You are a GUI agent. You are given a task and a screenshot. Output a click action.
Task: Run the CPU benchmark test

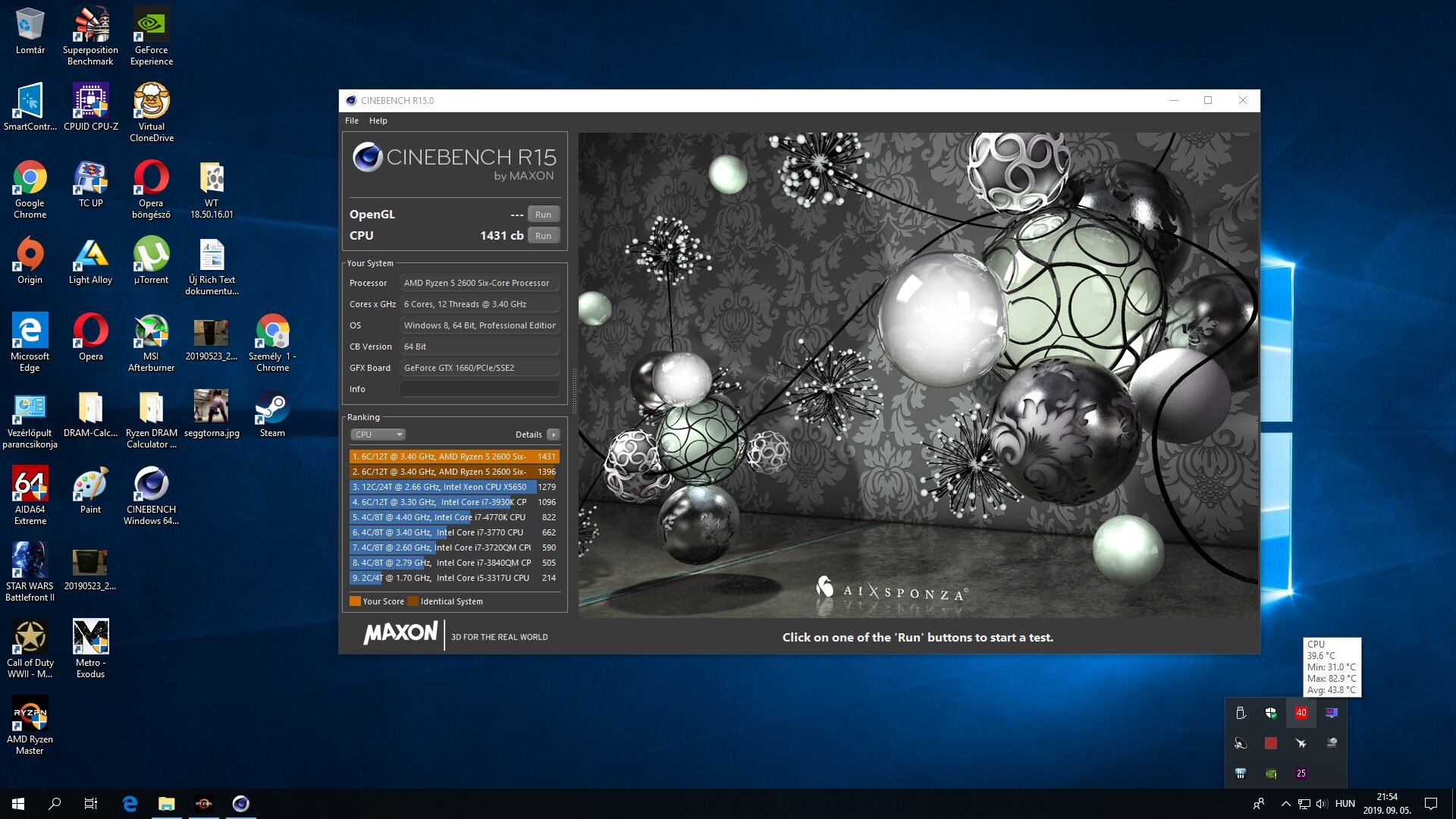(543, 236)
